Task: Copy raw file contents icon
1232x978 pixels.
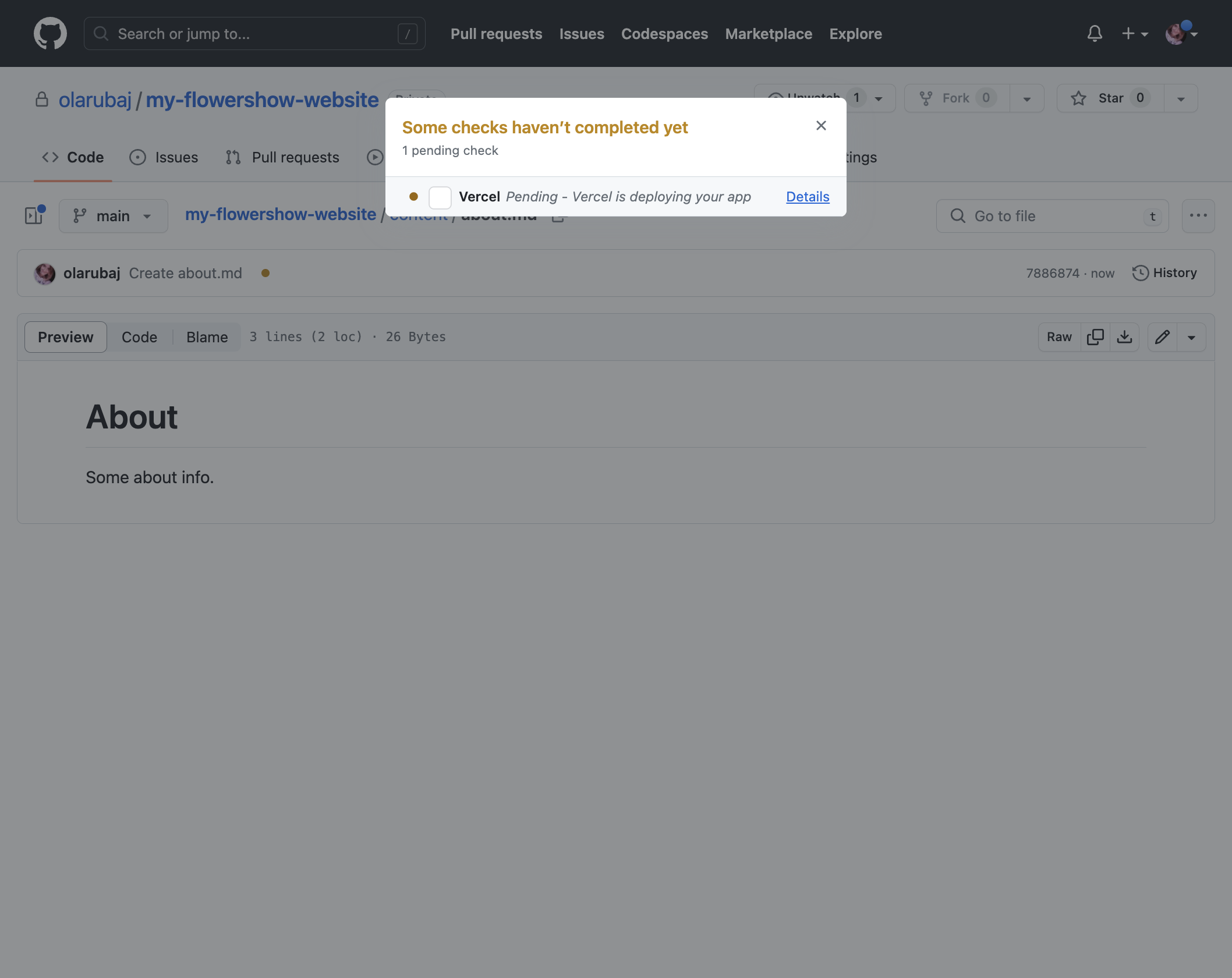Action: (1095, 337)
